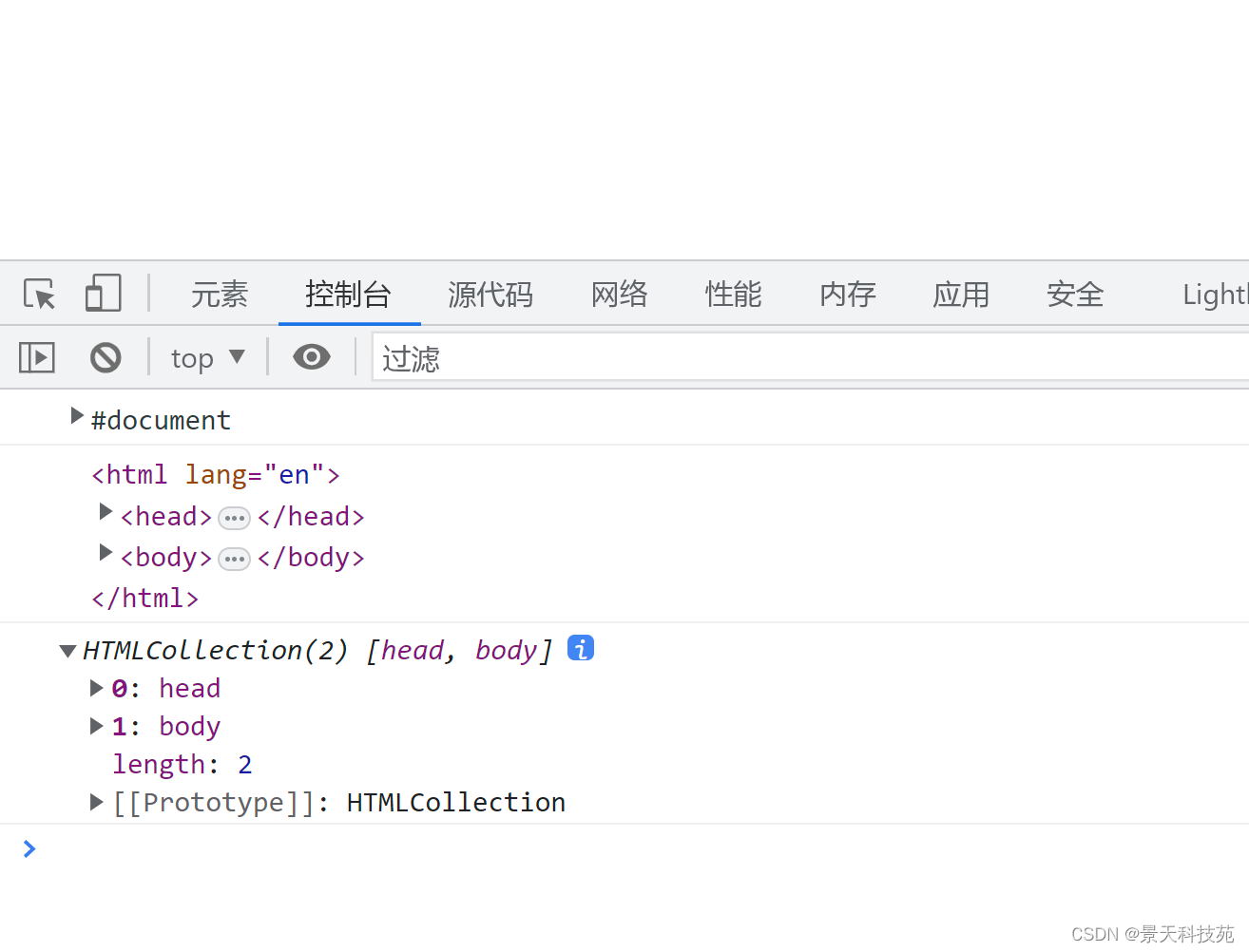Collapse the HTMLCollection(2) entry
Image resolution: width=1249 pixels, height=952 pixels.
(67, 650)
